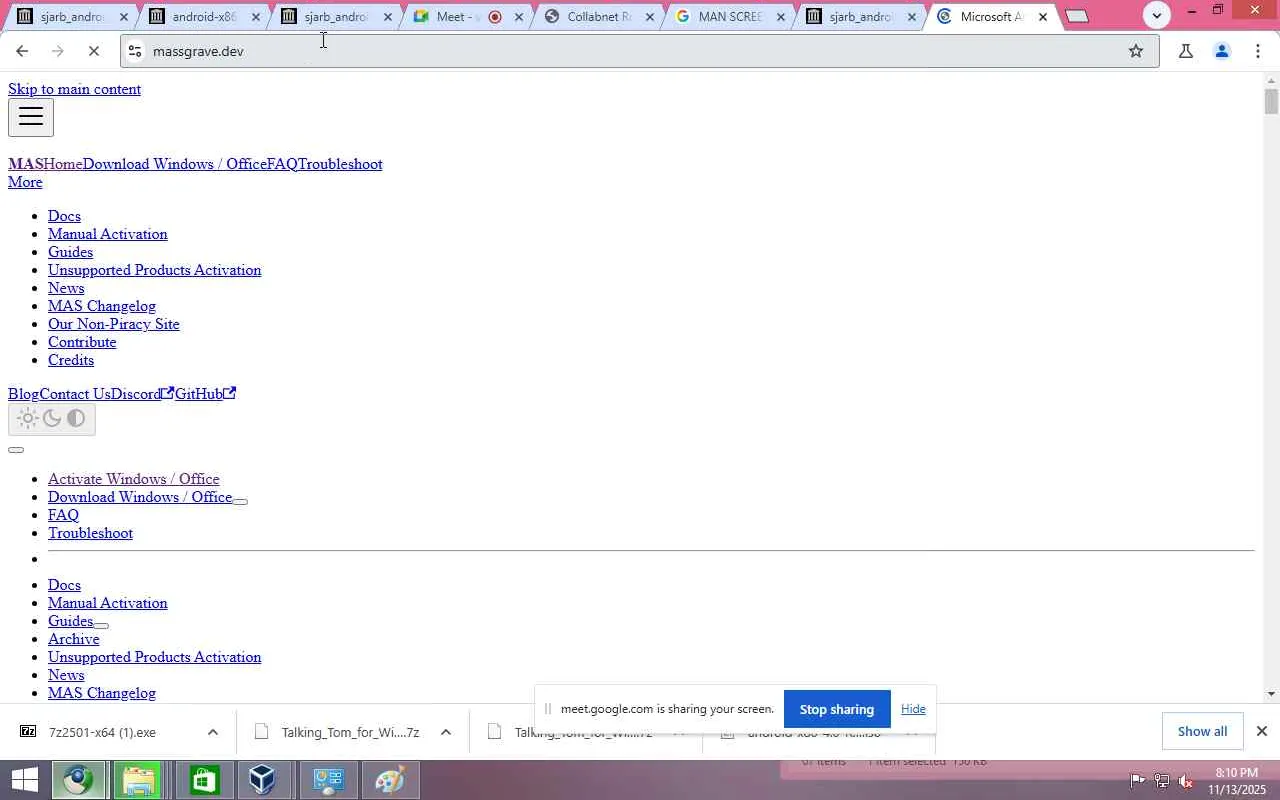1280x800 pixels.
Task: Open a new browser tab
Action: [x=1077, y=16]
